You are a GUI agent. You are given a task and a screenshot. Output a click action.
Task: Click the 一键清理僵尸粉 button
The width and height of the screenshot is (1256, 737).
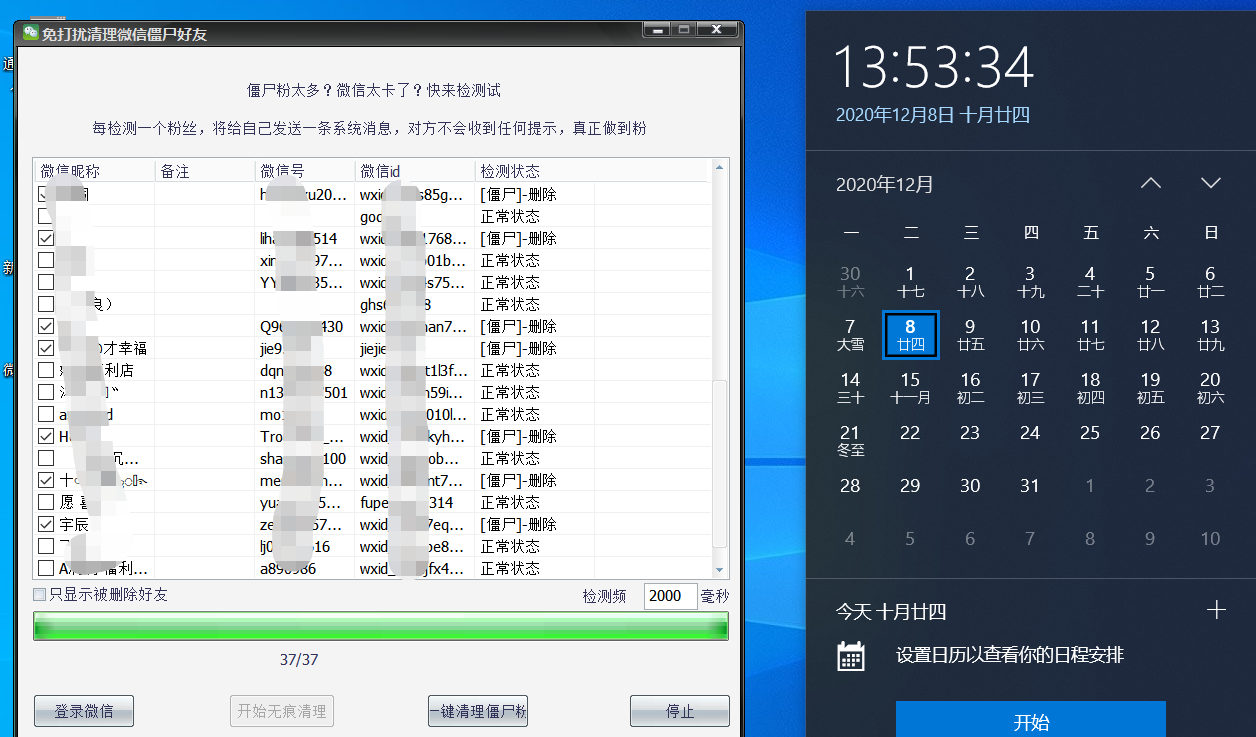pos(478,712)
